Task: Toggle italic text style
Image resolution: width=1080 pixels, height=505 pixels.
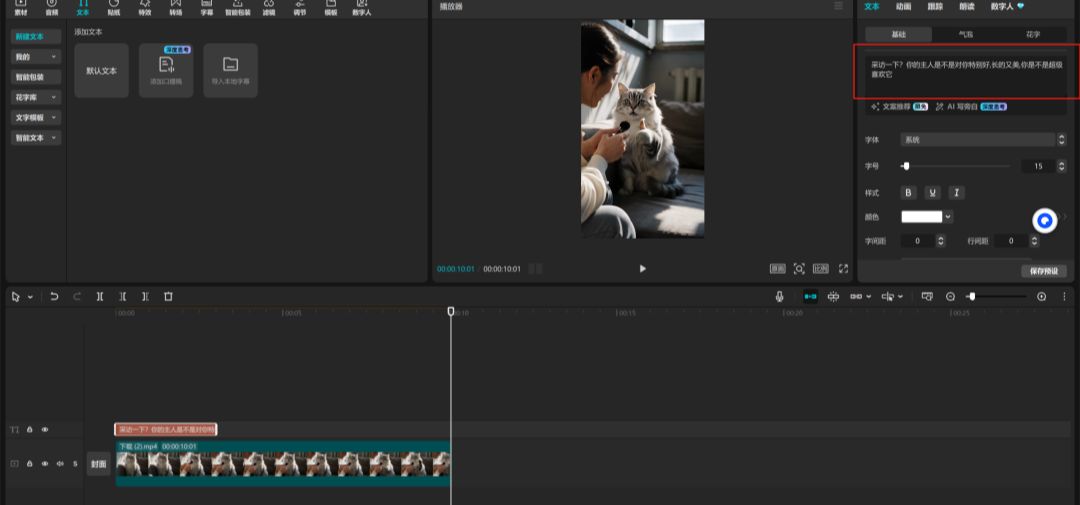Action: [955, 193]
